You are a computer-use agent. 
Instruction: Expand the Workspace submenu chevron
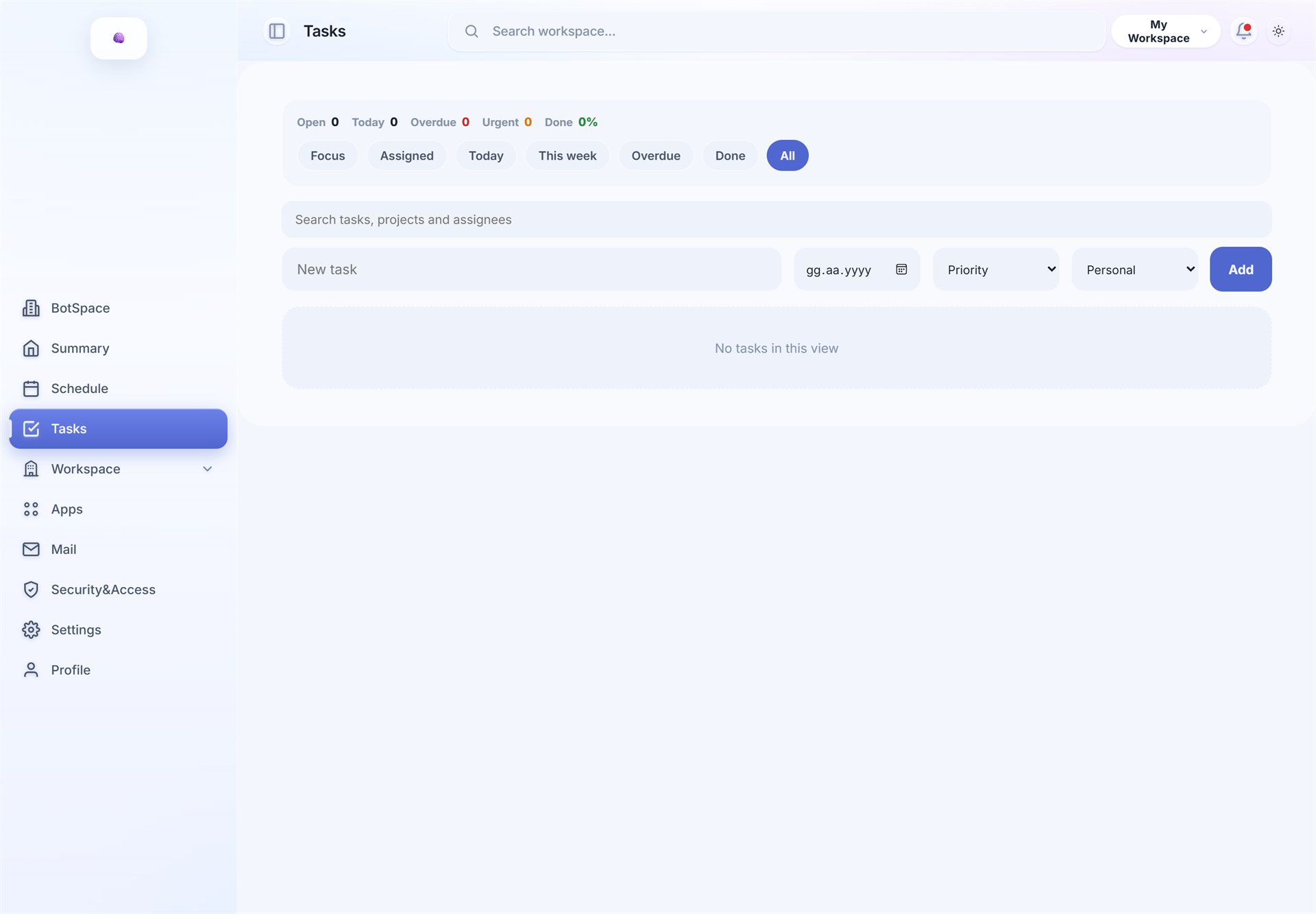(x=207, y=469)
